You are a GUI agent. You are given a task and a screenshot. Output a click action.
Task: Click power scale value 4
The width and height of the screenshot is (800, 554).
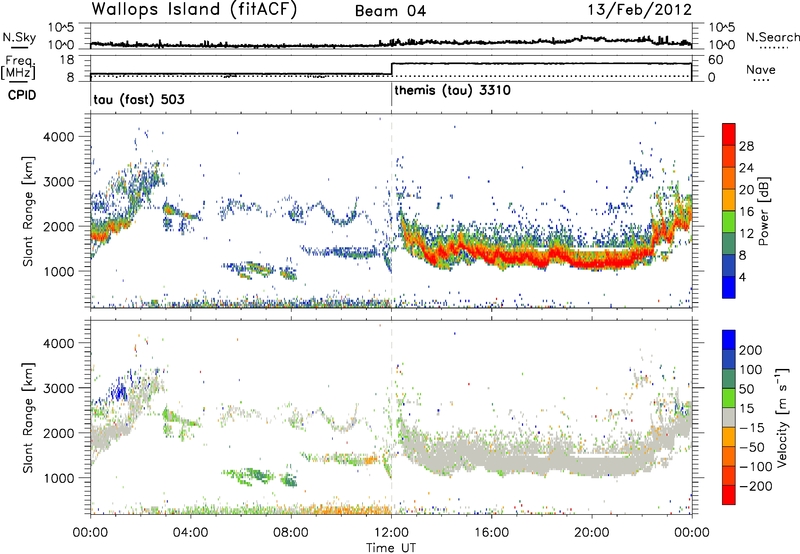[743, 277]
